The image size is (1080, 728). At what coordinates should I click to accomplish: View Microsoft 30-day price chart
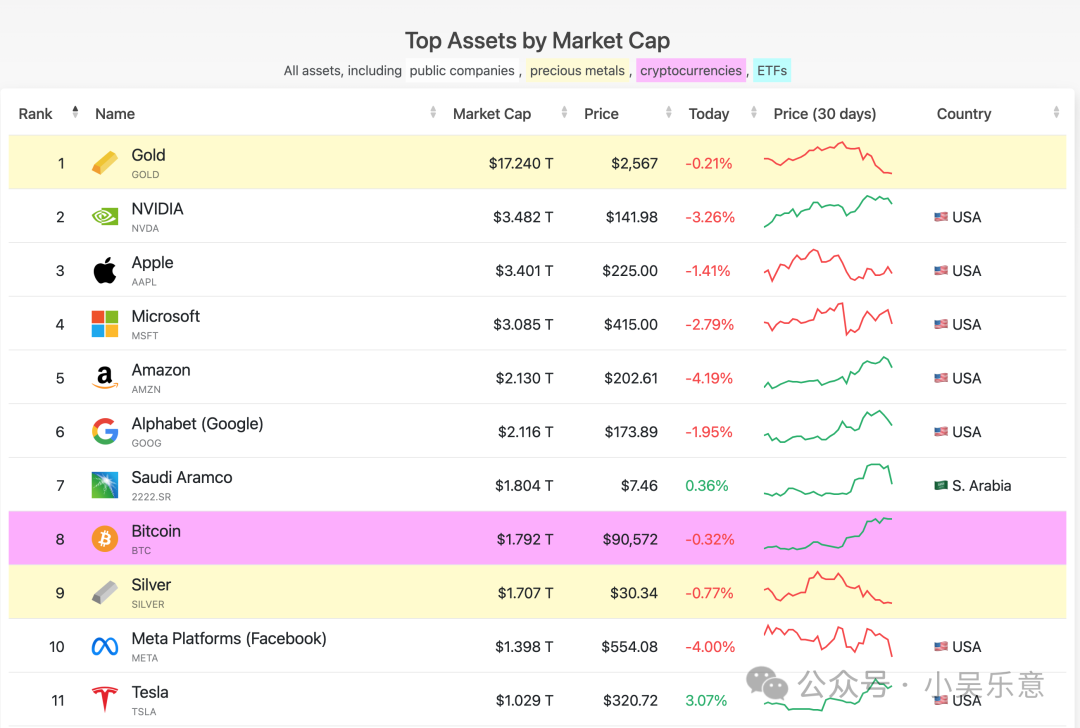click(828, 319)
